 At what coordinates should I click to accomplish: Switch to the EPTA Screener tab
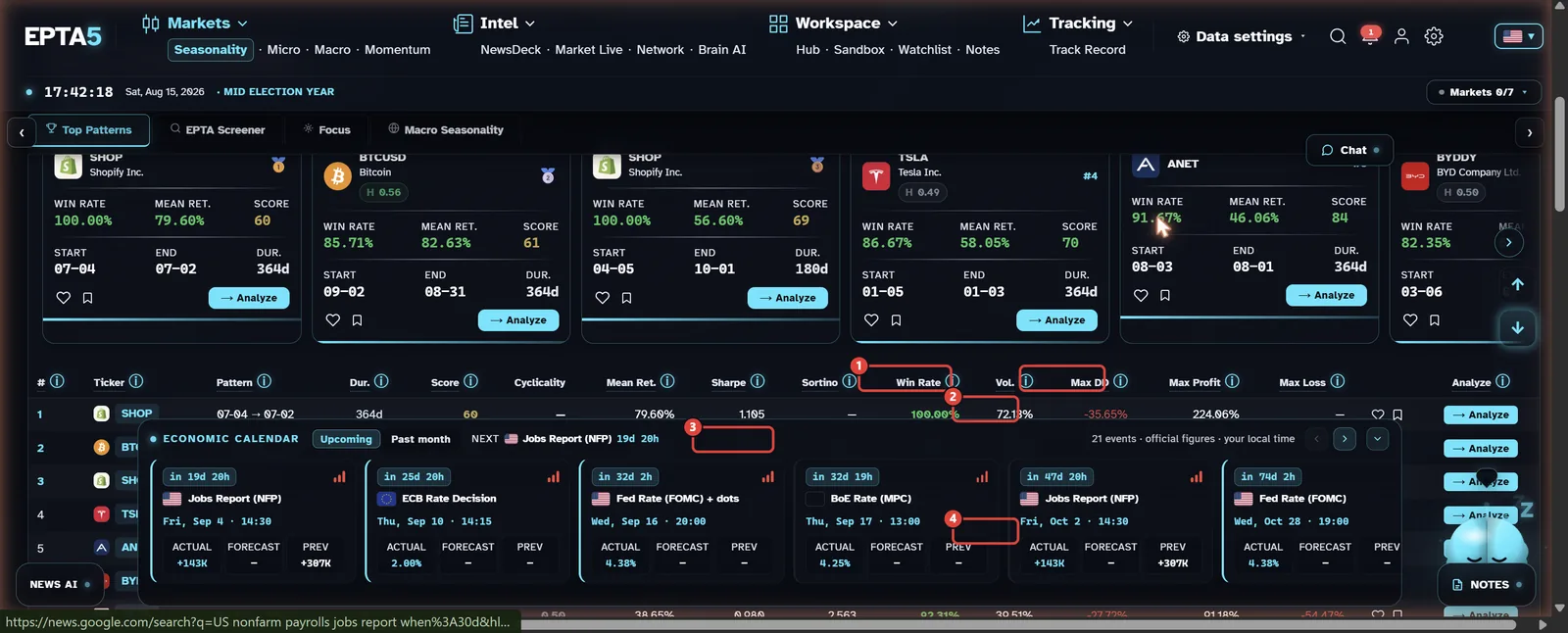(218, 129)
